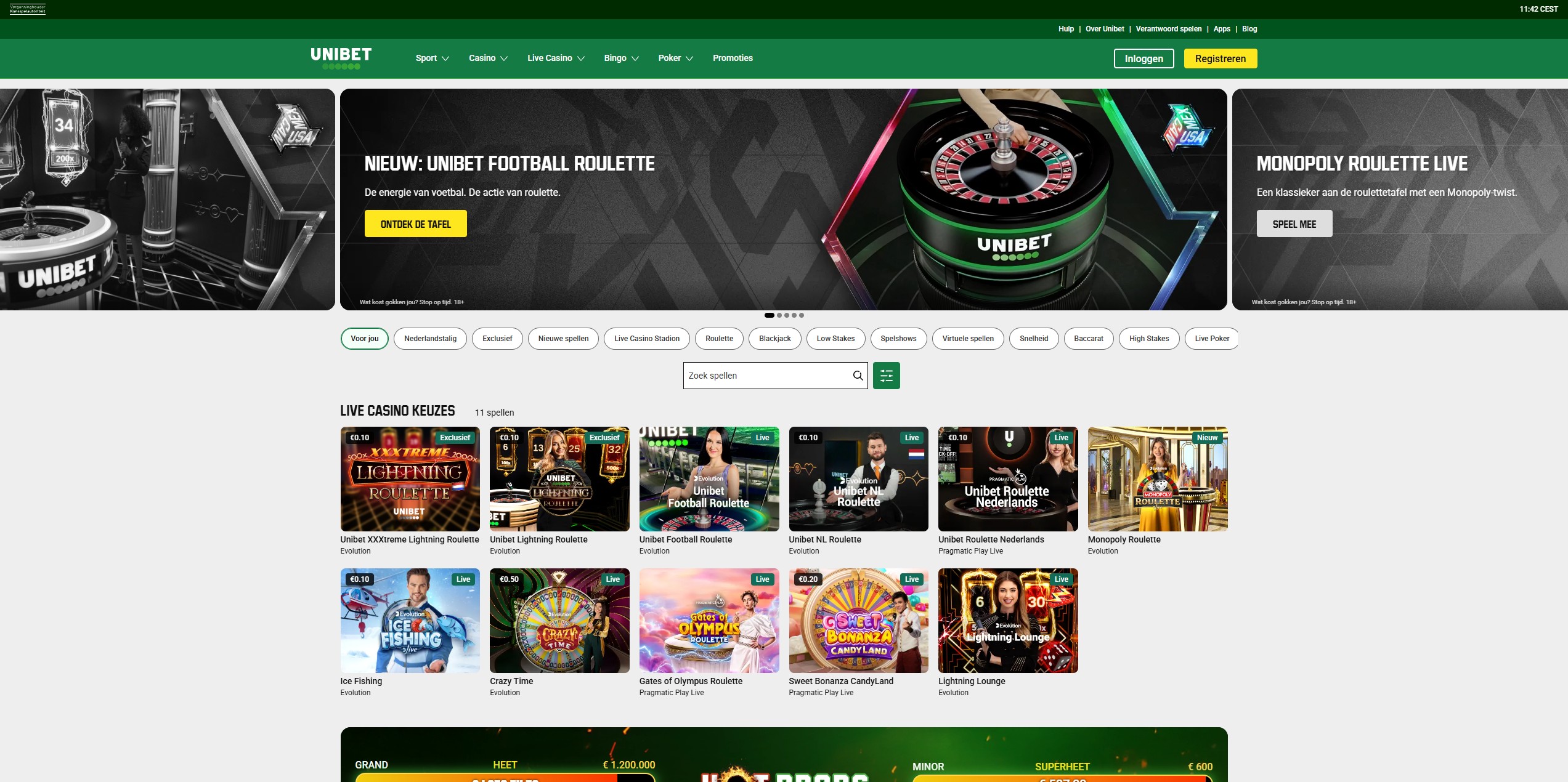This screenshot has height=782, width=1568.
Task: Click the Speel mee button
Action: (1294, 224)
